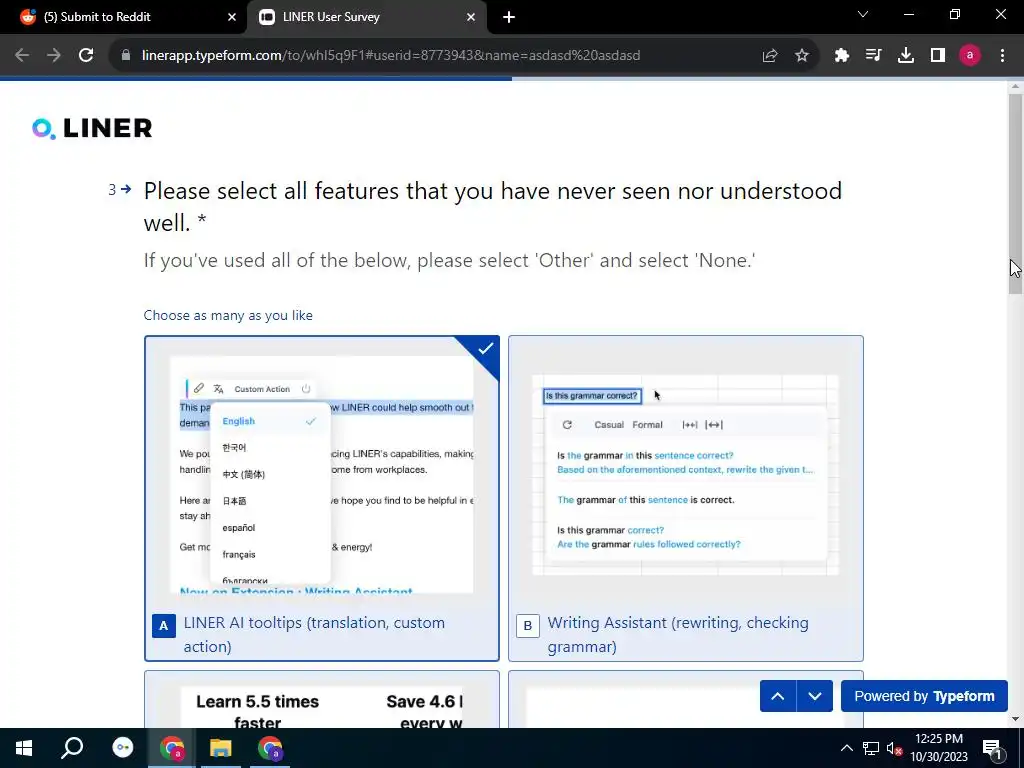The image size is (1024, 768).
Task: Click the survey progress bar
Action: point(504,79)
